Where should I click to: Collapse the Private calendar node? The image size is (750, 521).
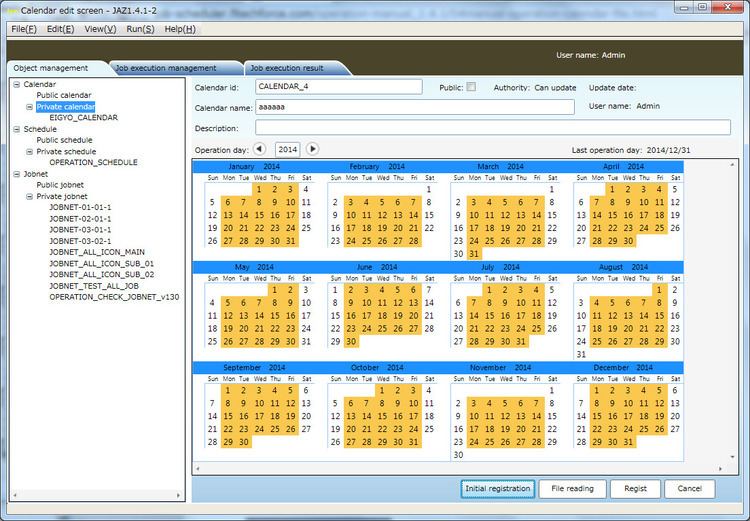point(30,107)
